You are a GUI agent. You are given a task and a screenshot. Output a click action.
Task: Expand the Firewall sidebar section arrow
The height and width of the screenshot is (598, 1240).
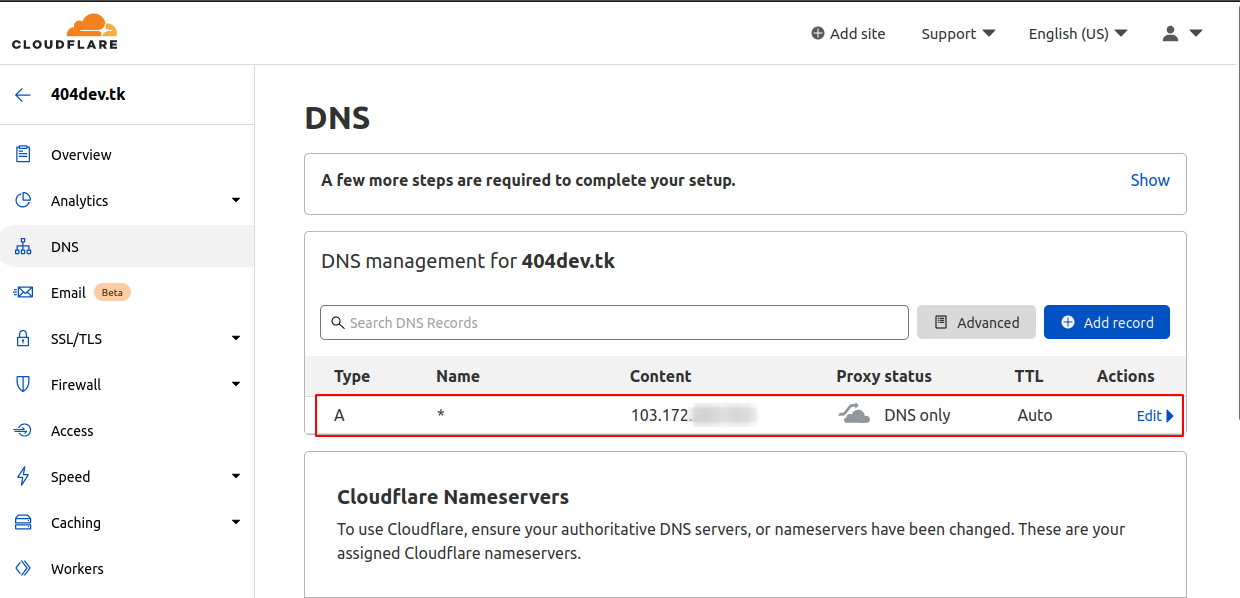point(236,384)
